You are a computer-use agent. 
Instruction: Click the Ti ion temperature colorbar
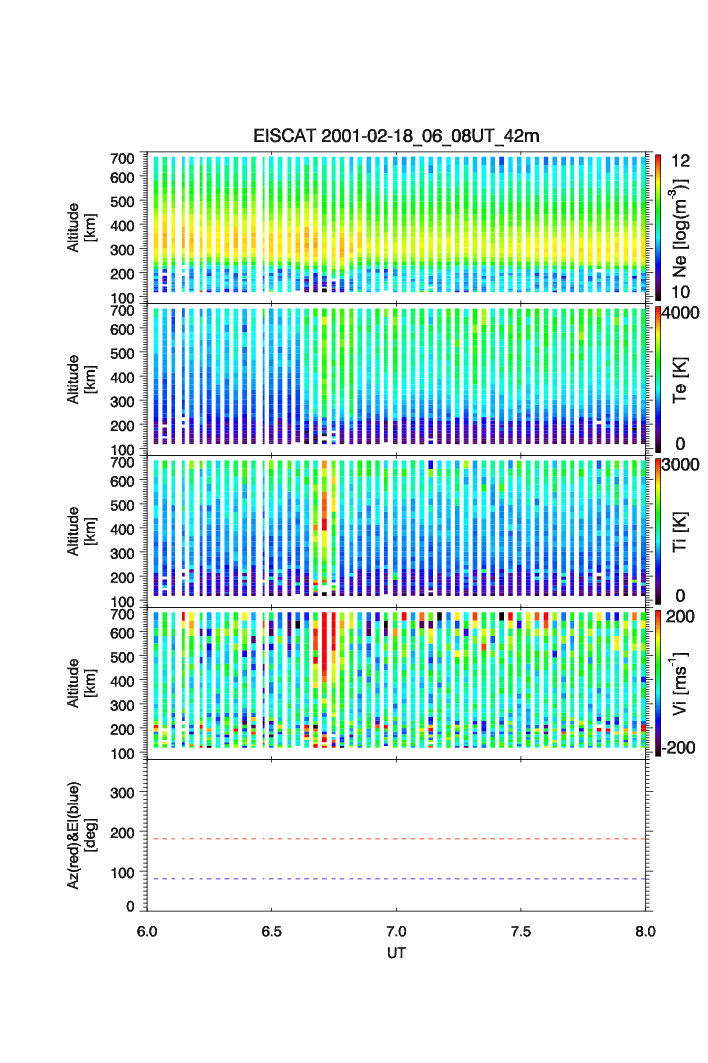pyautogui.click(x=658, y=529)
